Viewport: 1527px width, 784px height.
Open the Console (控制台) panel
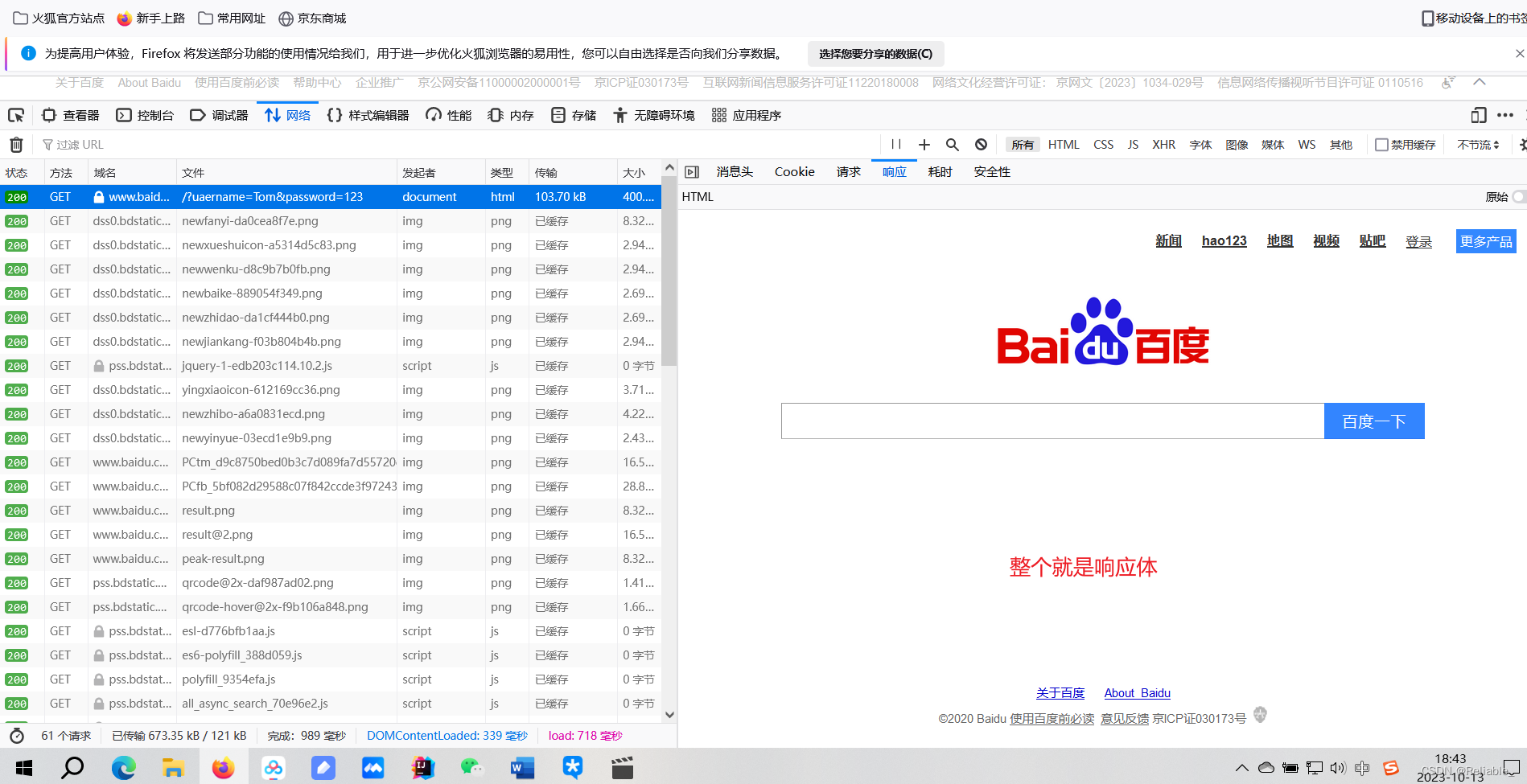coord(146,115)
